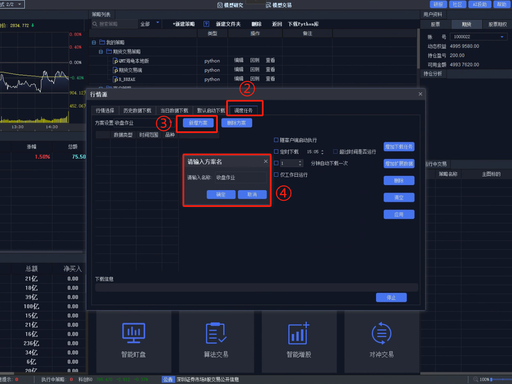Image resolution: width=512 pixels, height=384 pixels.
Task: Click the 清空 button
Action: point(399,197)
